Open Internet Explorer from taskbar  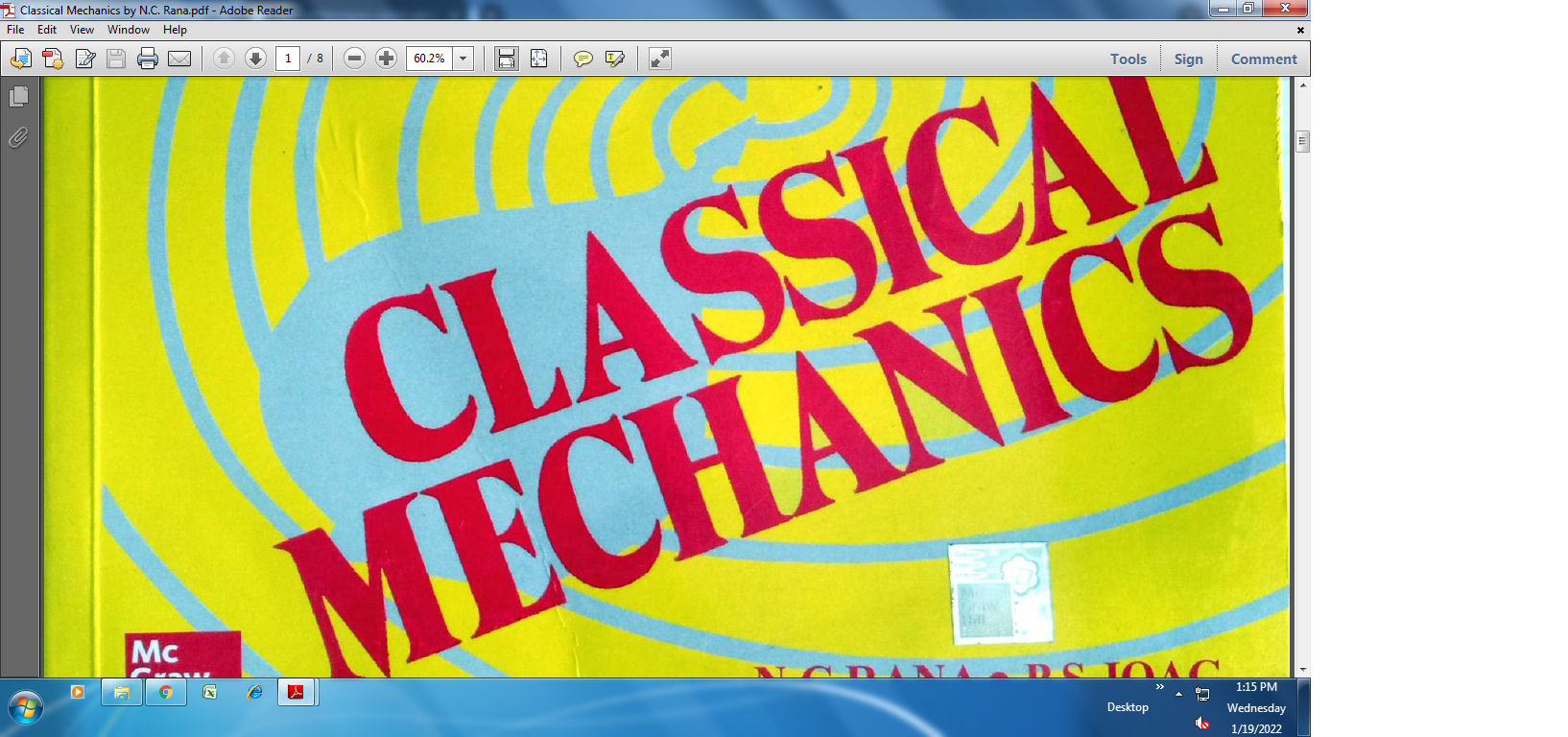tap(254, 692)
